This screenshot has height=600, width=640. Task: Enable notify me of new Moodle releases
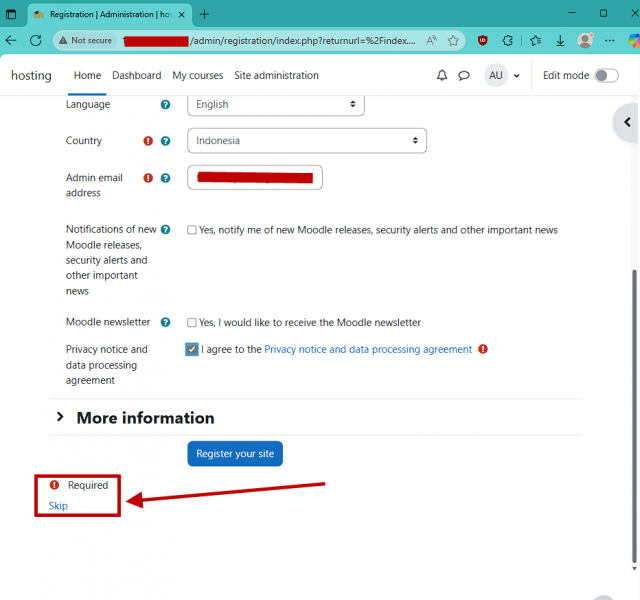(191, 230)
